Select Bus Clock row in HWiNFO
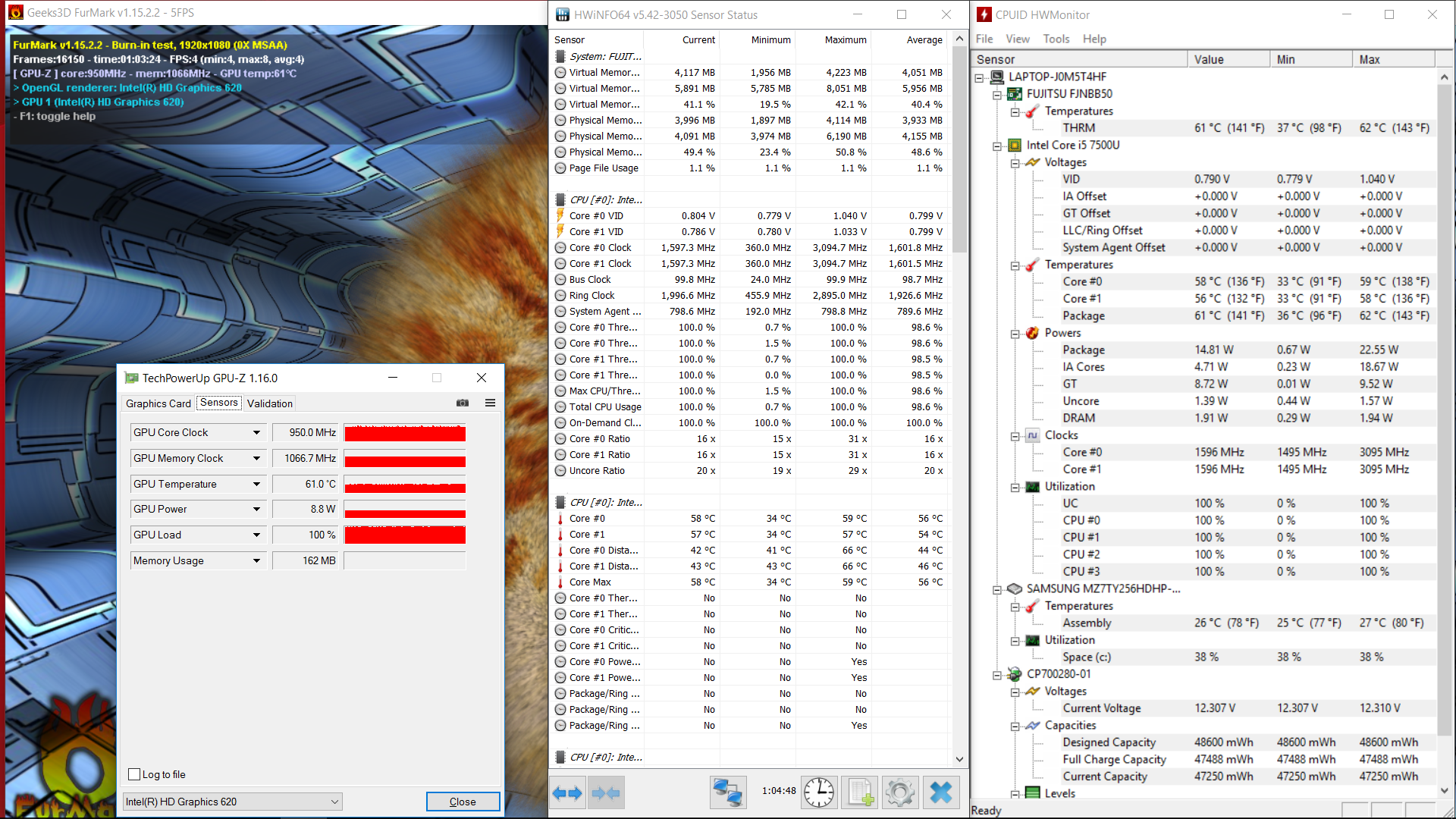This screenshot has height=819, width=1456. [749, 280]
